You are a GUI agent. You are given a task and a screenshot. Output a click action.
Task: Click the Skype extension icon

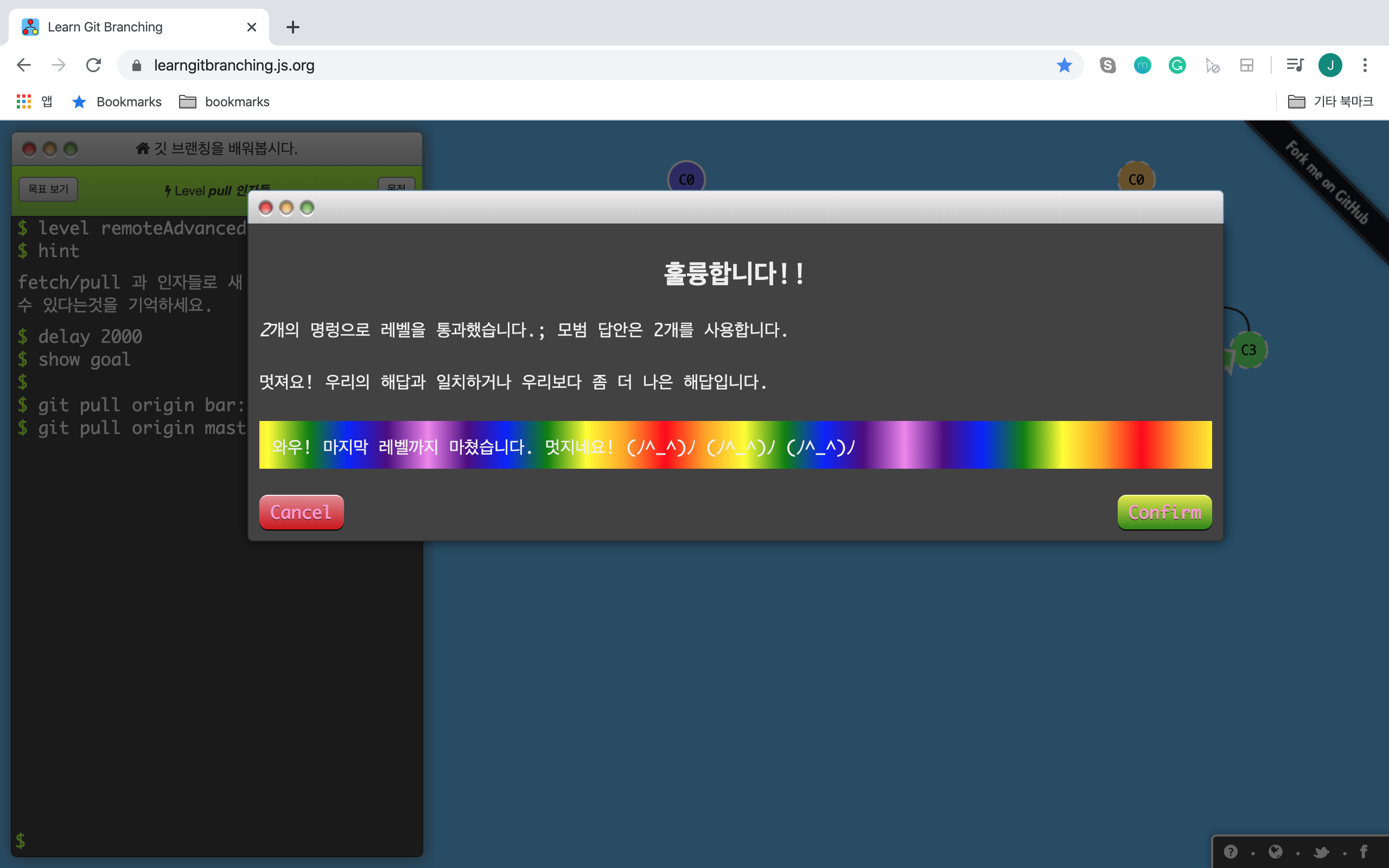1108,66
